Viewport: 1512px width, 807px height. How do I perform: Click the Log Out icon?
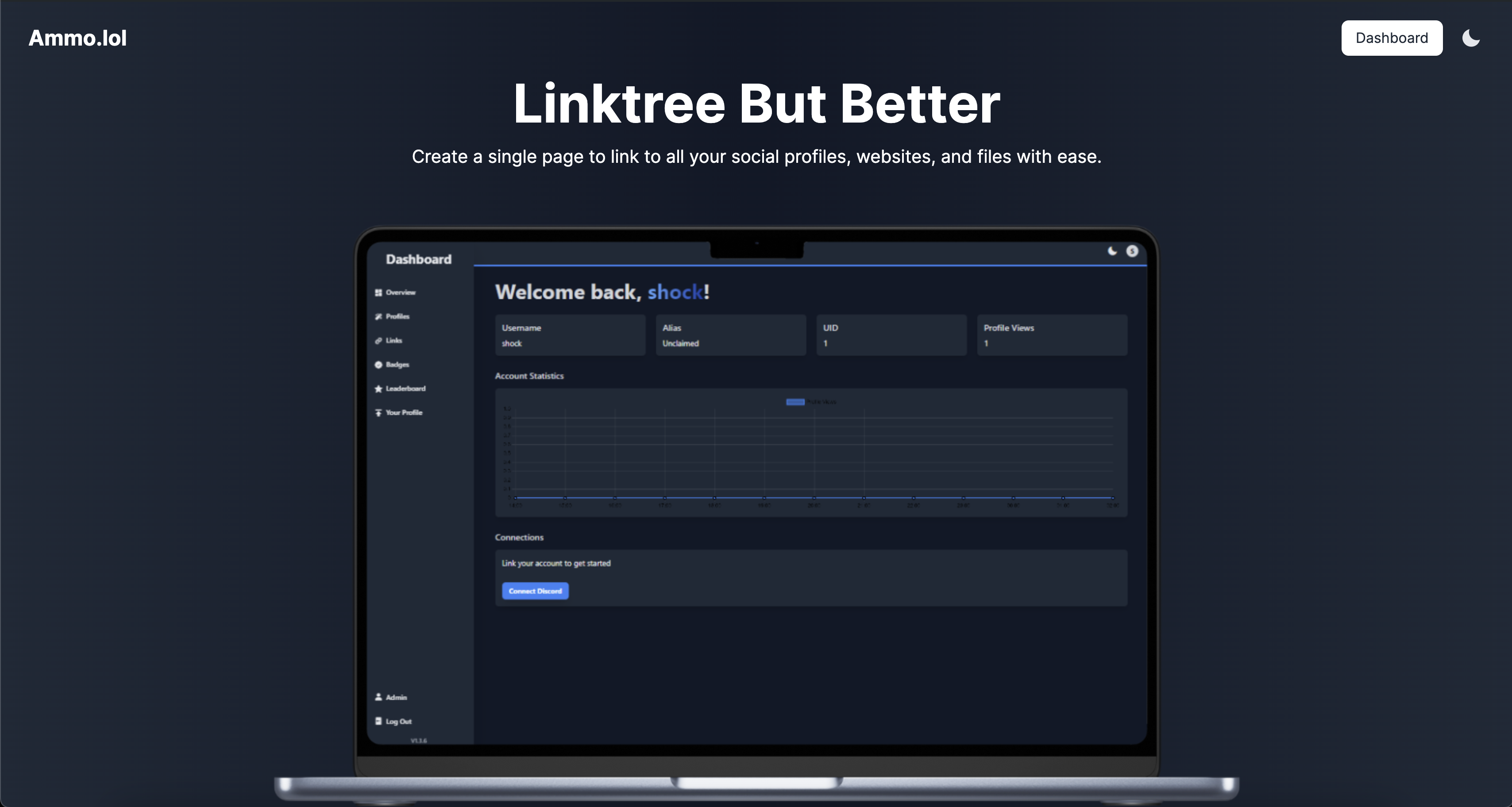tap(378, 721)
